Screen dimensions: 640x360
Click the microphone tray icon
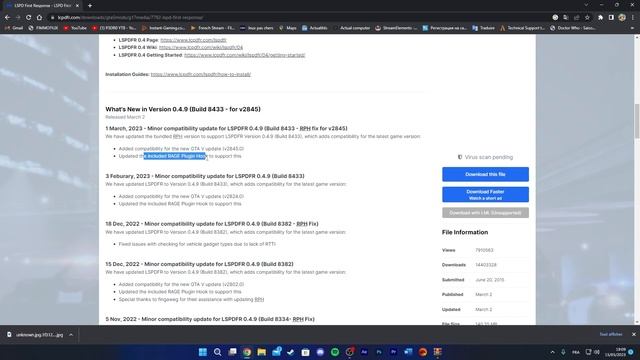[x=563, y=352]
